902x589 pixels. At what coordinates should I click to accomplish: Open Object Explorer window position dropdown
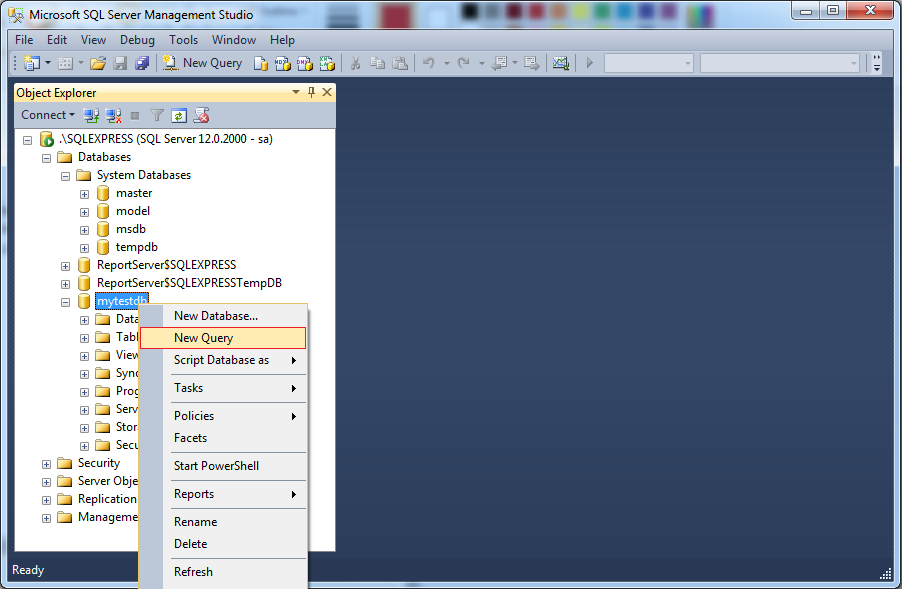tap(296, 92)
